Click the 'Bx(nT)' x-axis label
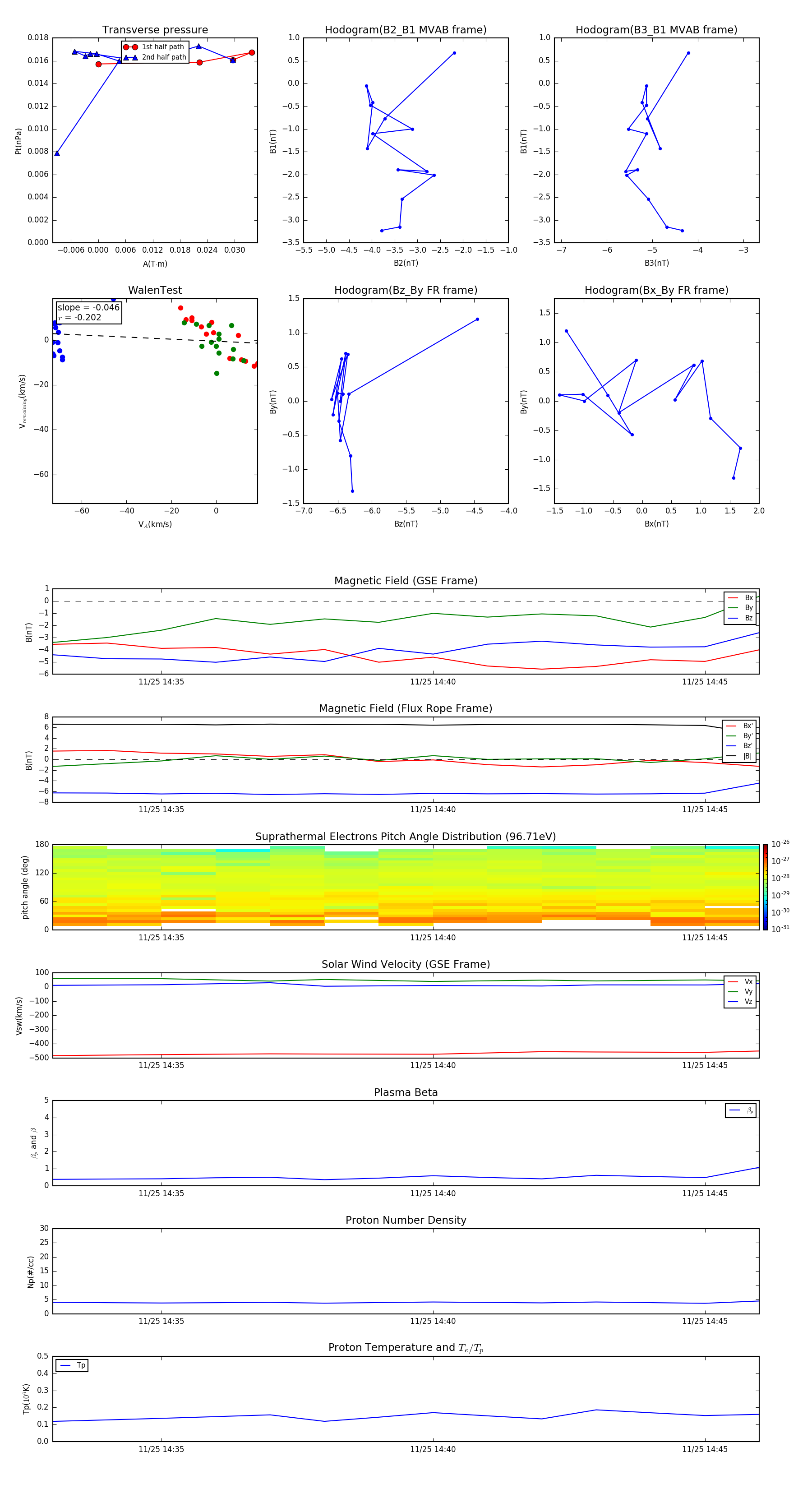 [x=656, y=524]
